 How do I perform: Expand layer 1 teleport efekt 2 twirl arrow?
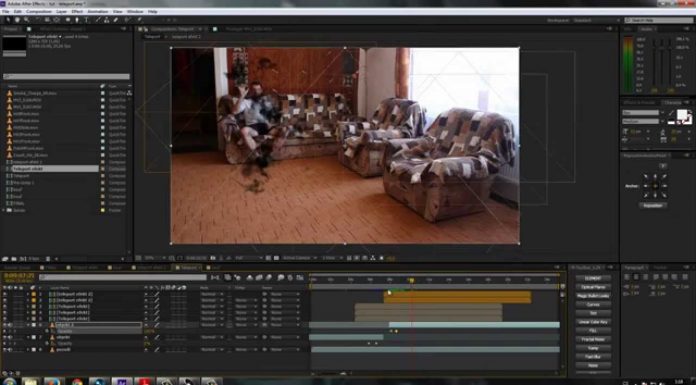pos(28,294)
